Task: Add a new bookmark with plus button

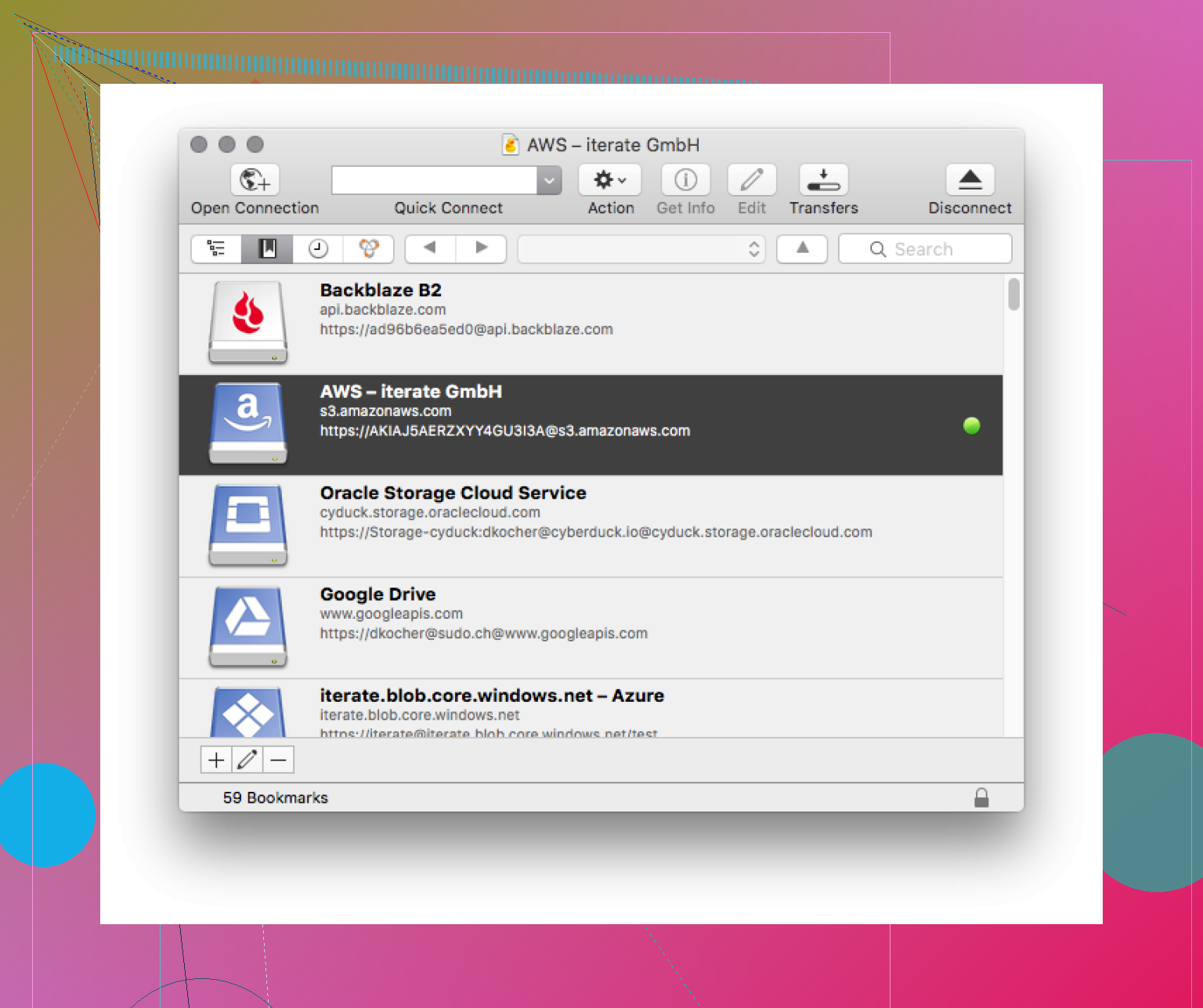Action: [216, 760]
